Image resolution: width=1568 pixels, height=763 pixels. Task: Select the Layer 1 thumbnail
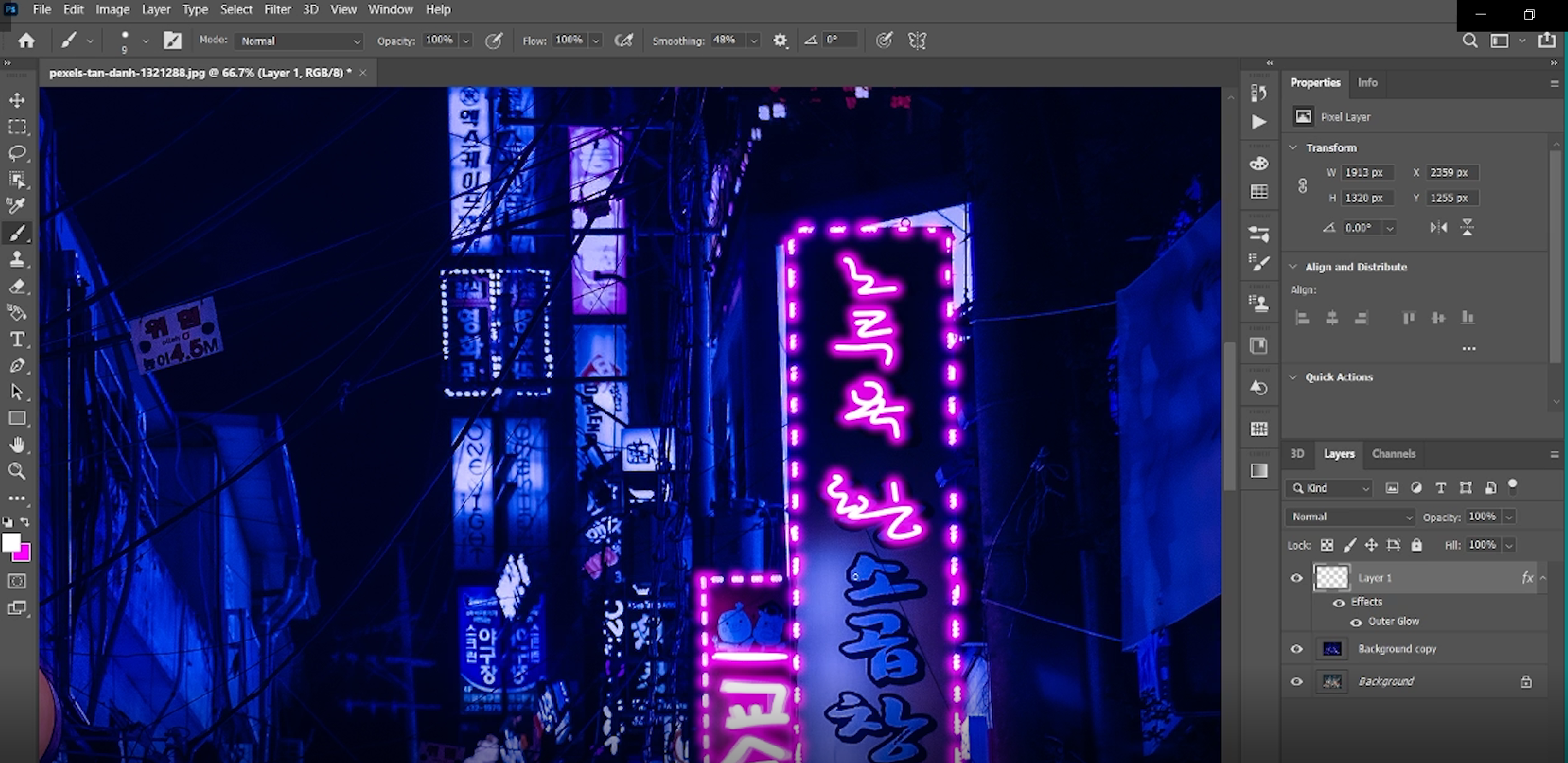(x=1332, y=578)
